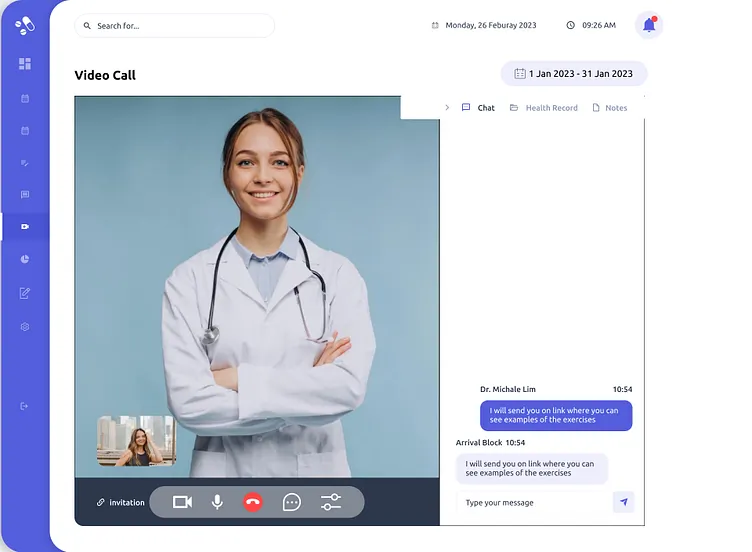Click the Monday, 26 Feburay 2023 date text
This screenshot has width=752, height=552.
coord(491,25)
